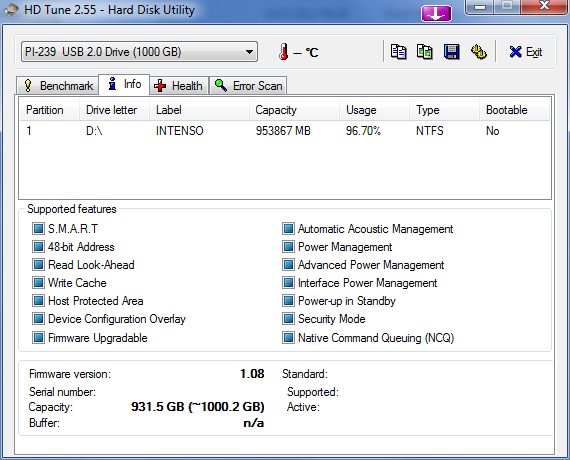Viewport: 570px width, 460px height.
Task: Click the Label column header
Action: [199, 110]
